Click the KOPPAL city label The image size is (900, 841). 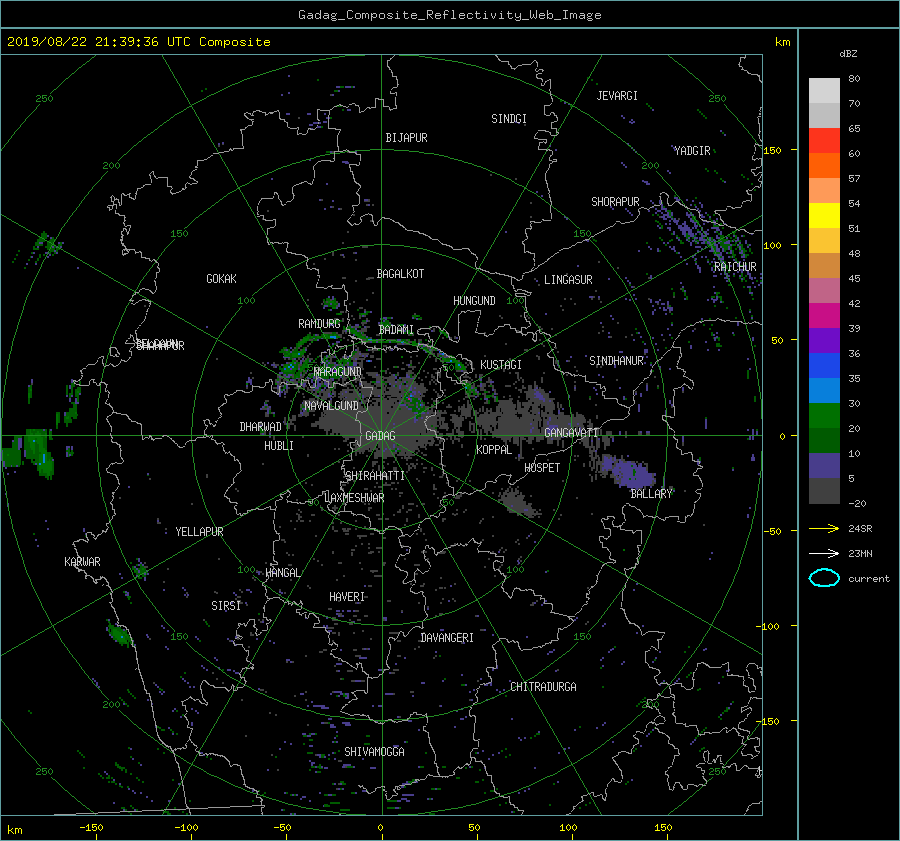coord(494,450)
